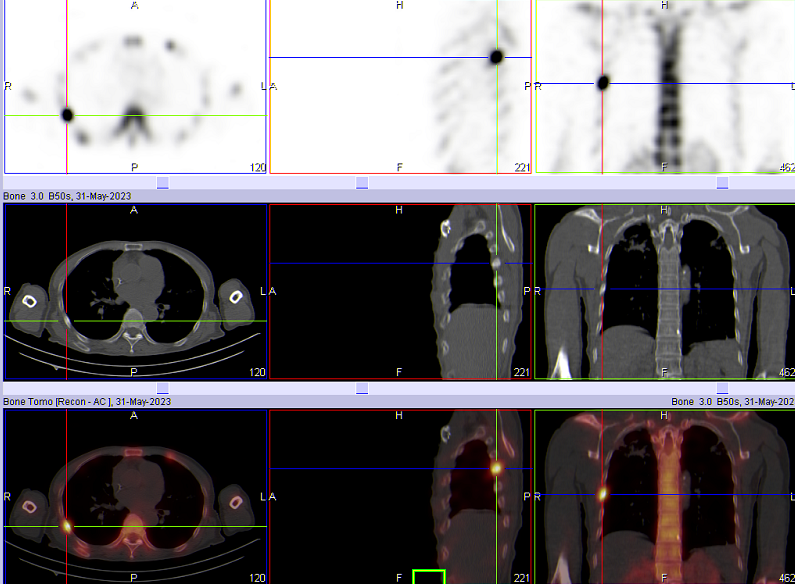Click slice number 120 in the axial CT view
The width and height of the screenshot is (795, 584).
[257, 372]
